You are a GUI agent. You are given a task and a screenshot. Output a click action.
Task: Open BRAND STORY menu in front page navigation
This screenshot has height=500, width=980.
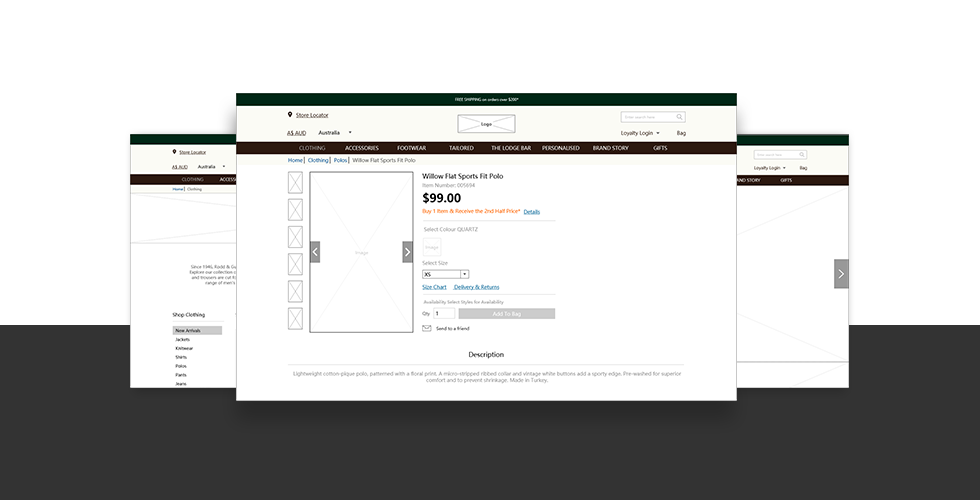(611, 148)
